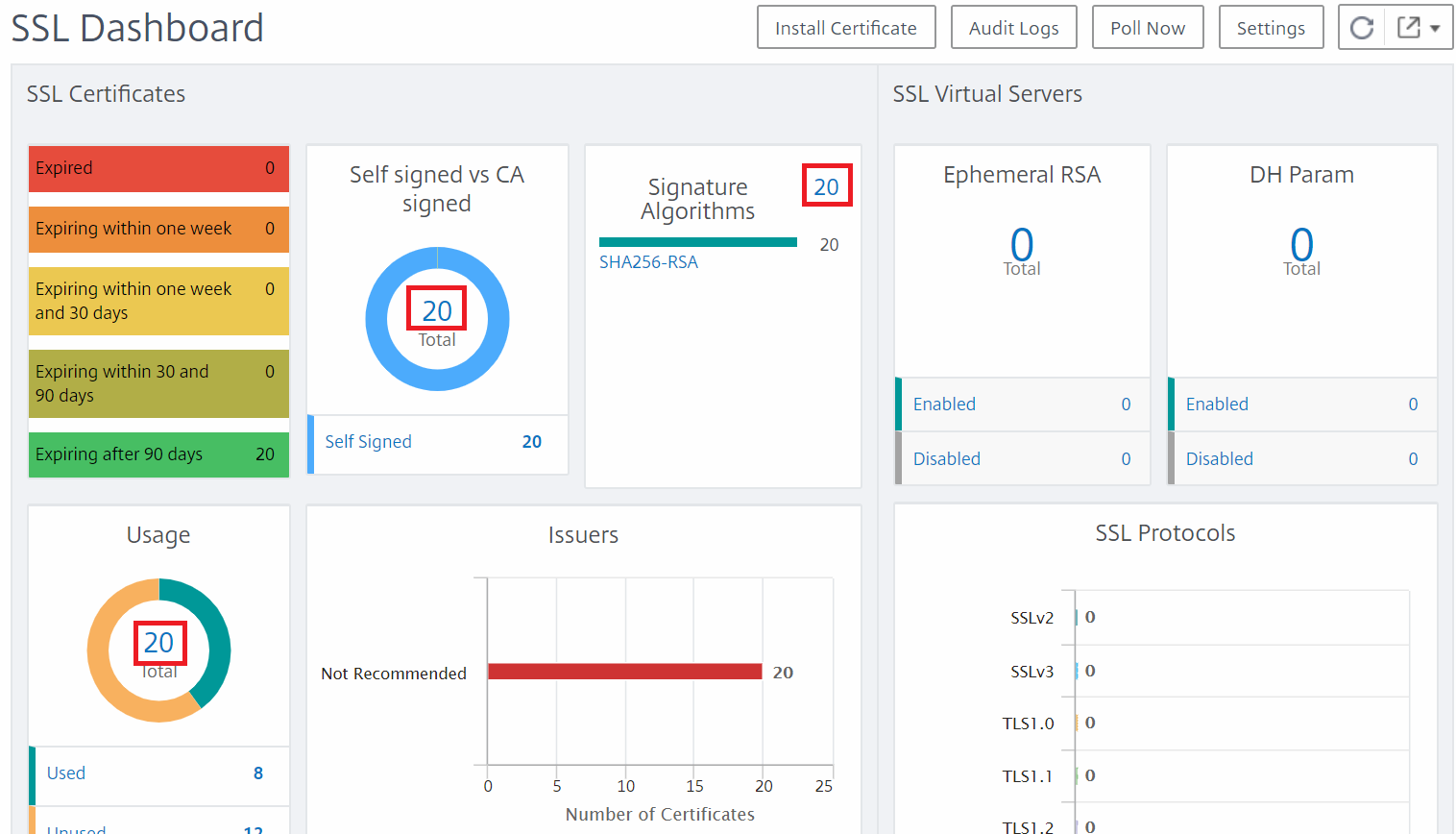Click the Ephemeral RSA total value
This screenshot has height=834, width=1456.
pos(1022,244)
